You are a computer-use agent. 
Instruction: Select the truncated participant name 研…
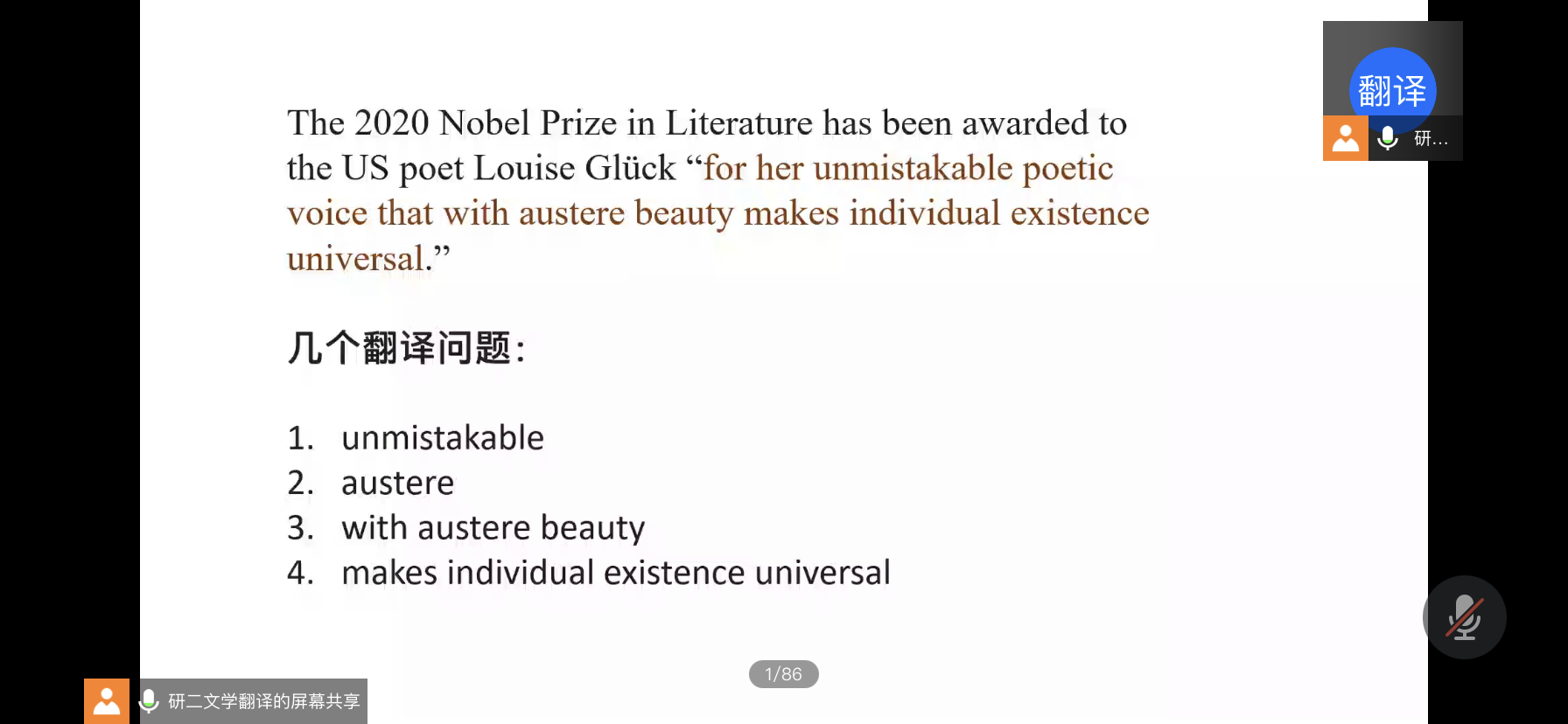point(1431,138)
